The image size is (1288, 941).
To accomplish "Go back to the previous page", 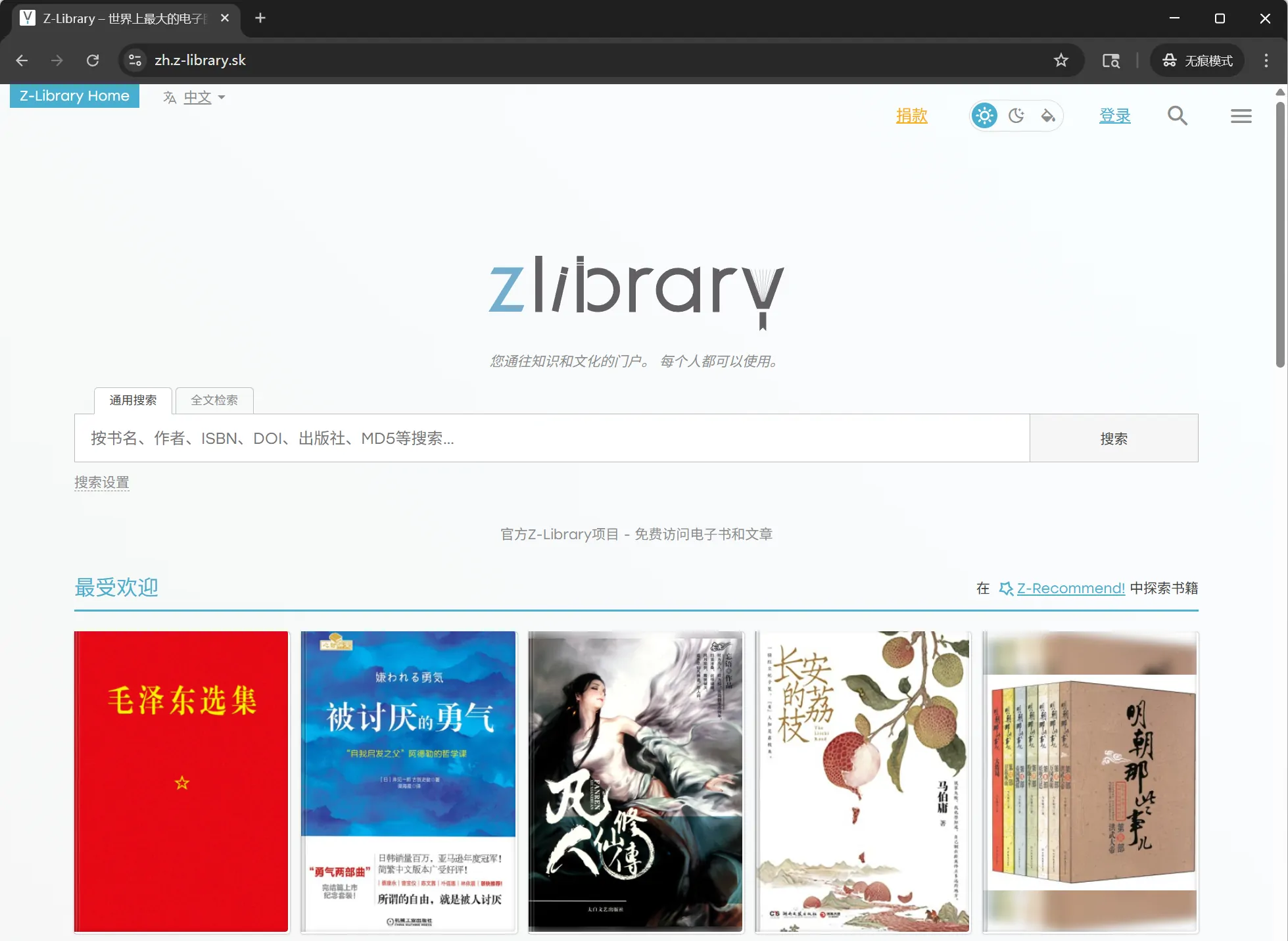I will tap(22, 60).
